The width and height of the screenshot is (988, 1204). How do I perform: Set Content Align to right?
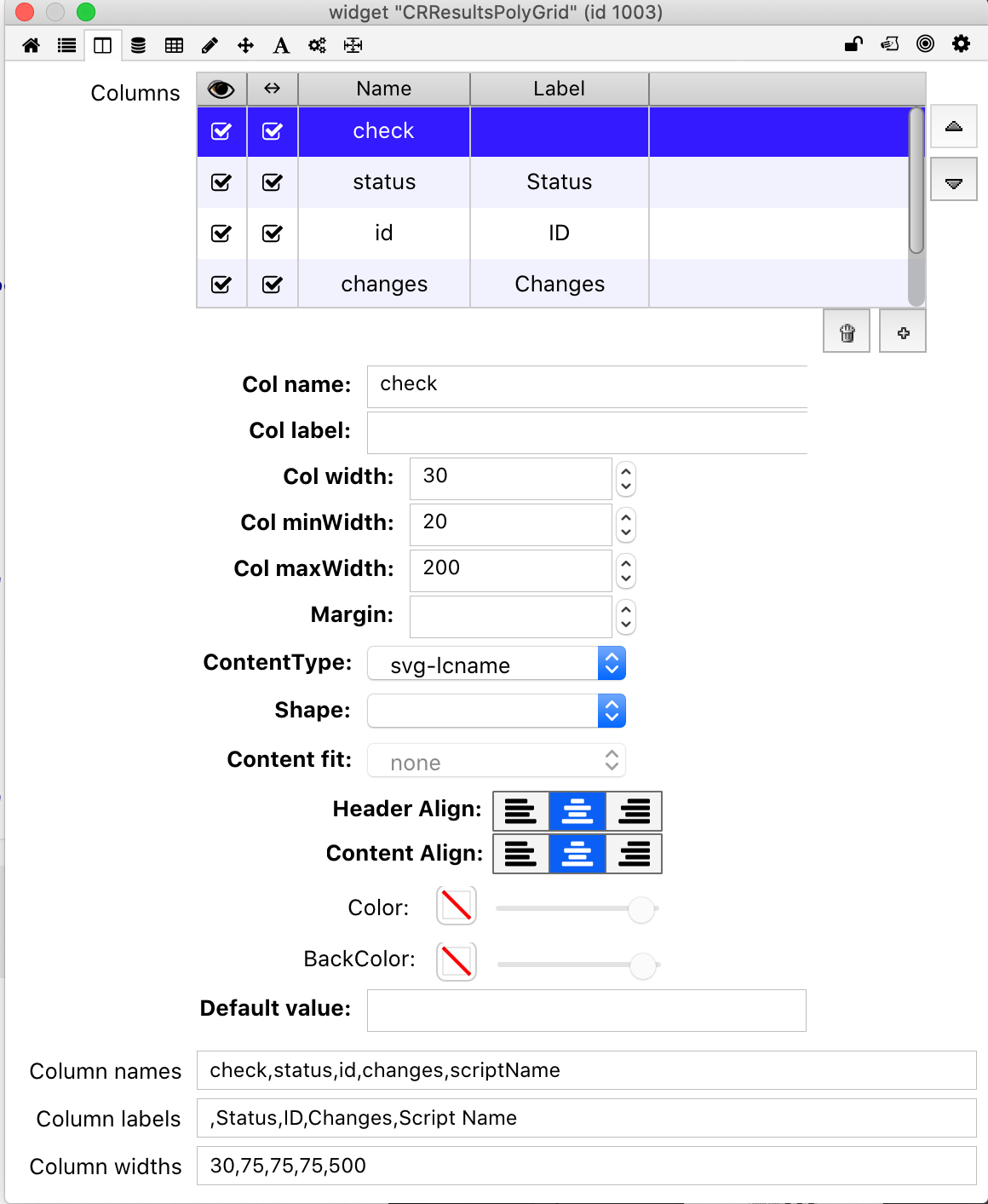click(x=634, y=854)
